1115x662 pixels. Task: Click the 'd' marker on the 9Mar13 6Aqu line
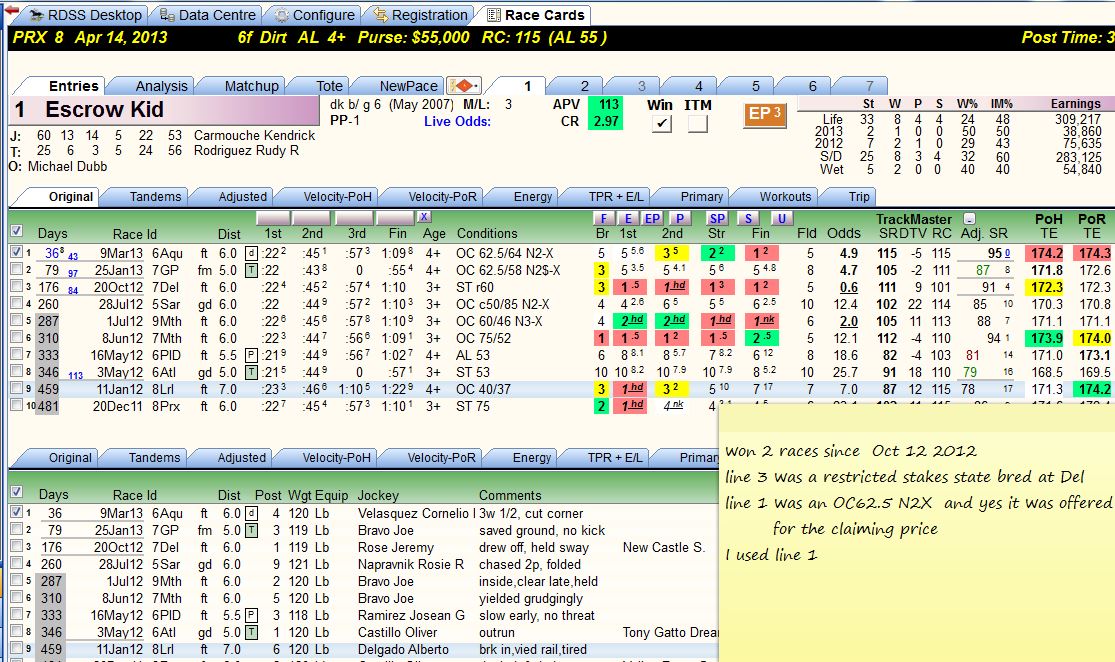click(x=251, y=253)
